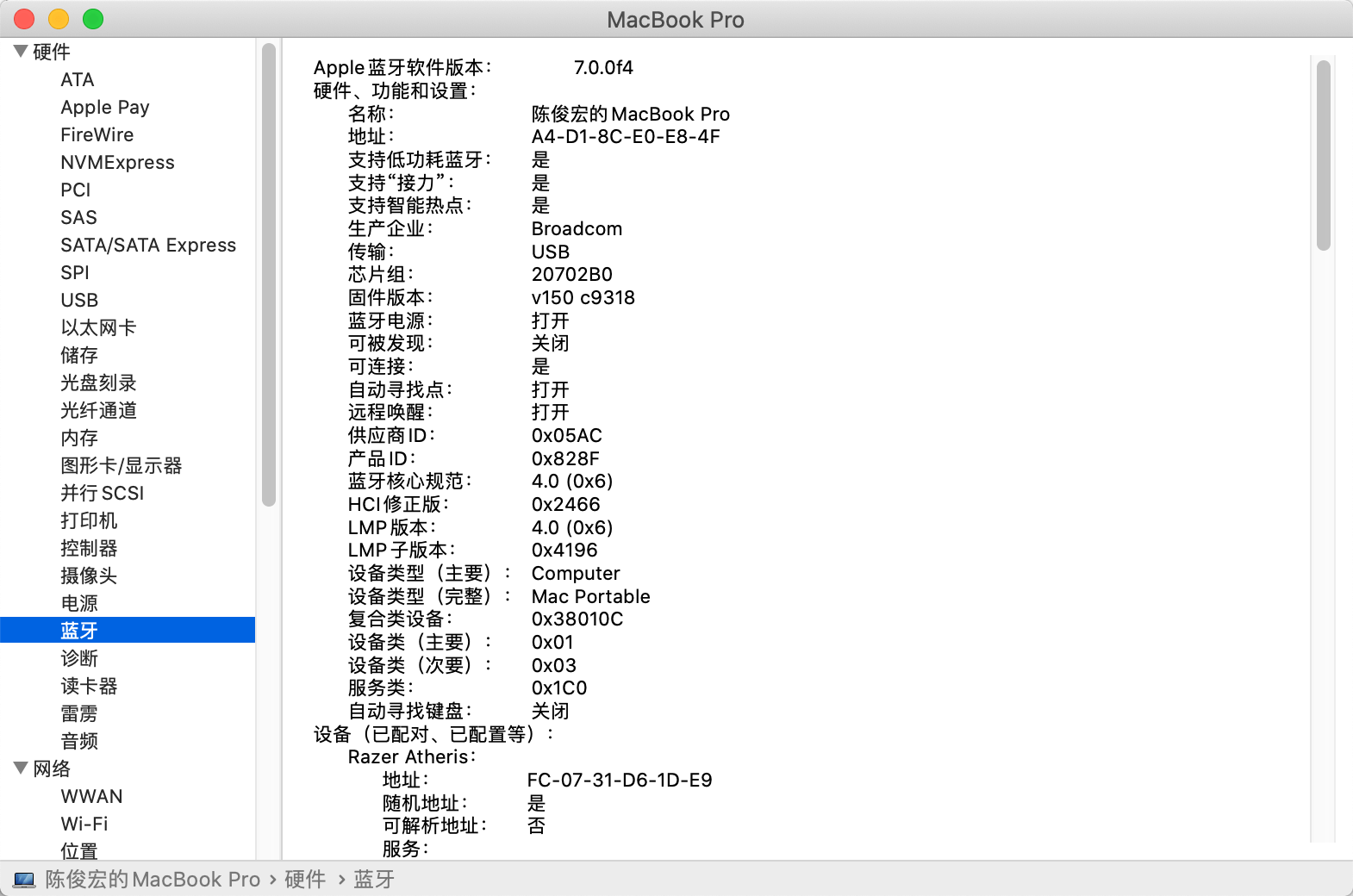
Task: Click the 硬件、功能和设置 heading
Action: tap(395, 91)
